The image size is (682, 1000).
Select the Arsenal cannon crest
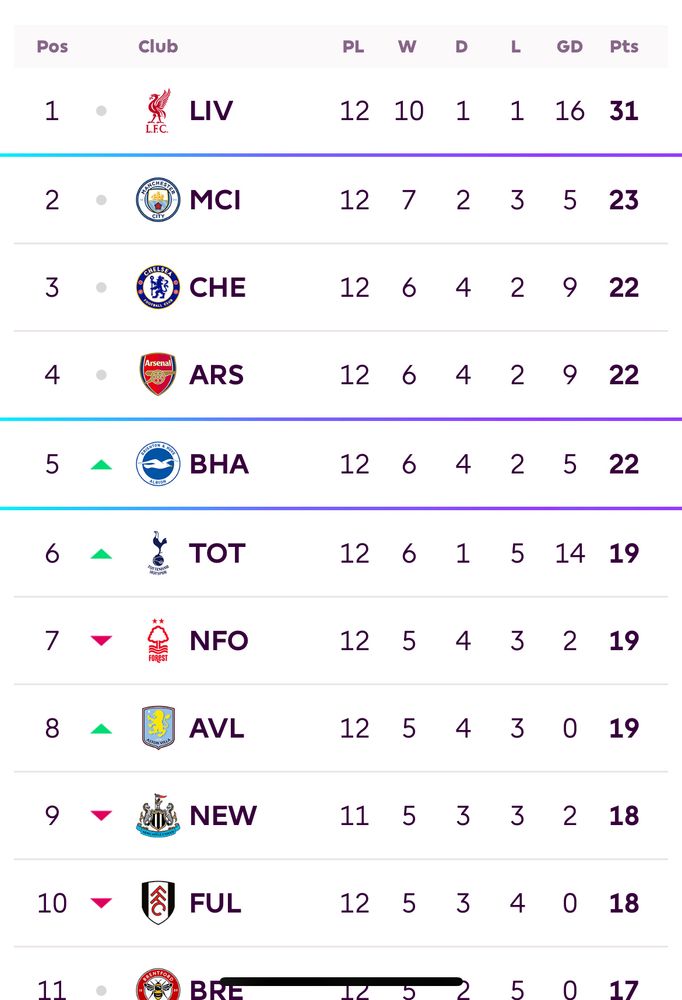pos(158,374)
